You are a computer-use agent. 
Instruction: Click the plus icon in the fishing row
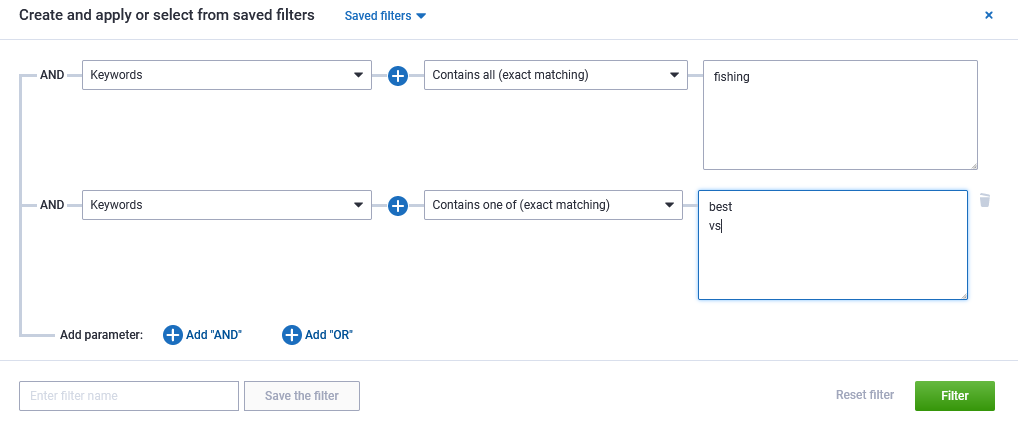397,76
